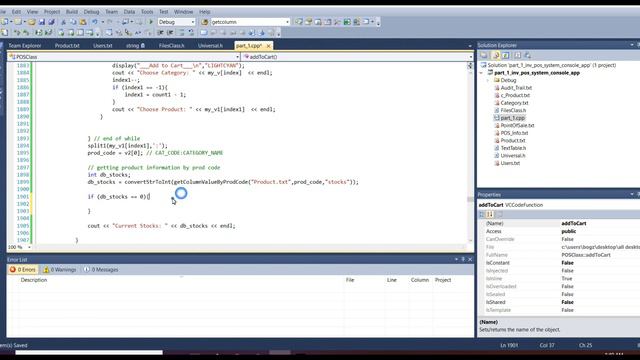Click the Cut icon in the toolbar
The width and height of the screenshot is (640, 360).
63,22
